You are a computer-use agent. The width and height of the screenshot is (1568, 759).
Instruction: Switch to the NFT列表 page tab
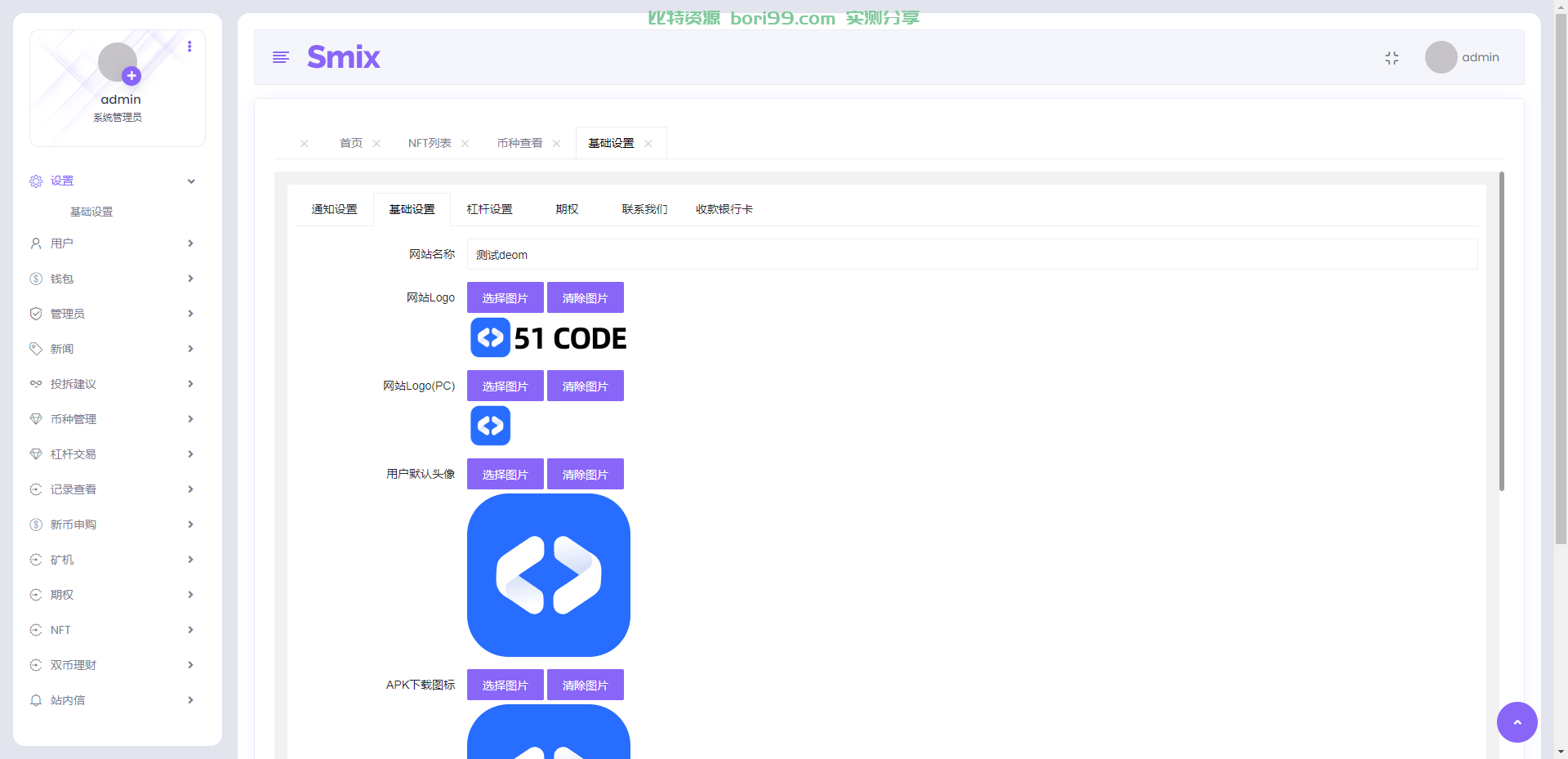coord(430,143)
